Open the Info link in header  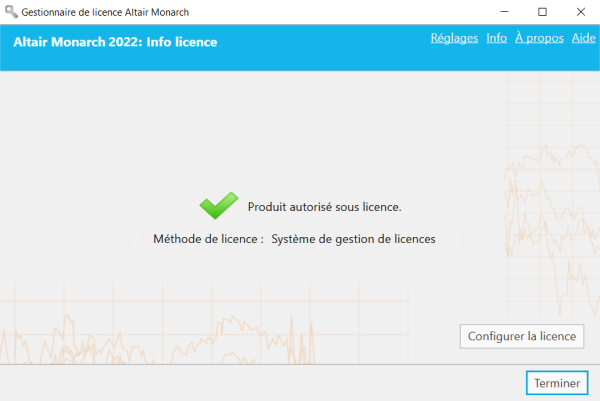tap(496, 38)
